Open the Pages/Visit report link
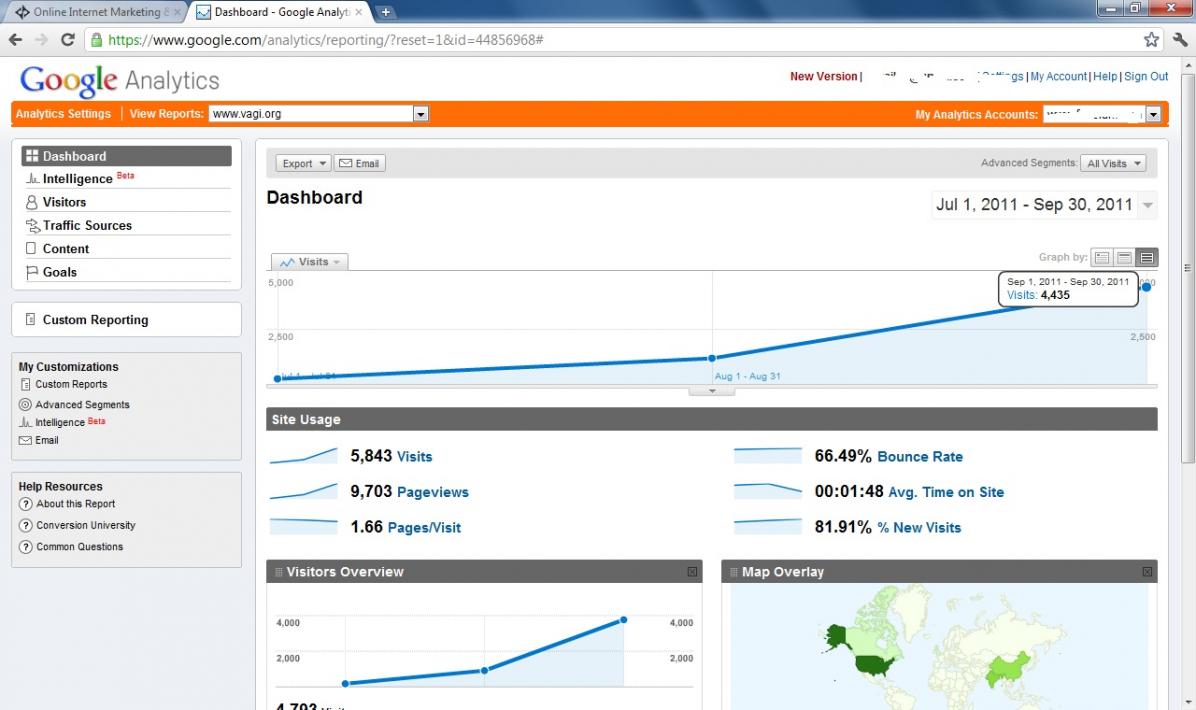The image size is (1196, 710). coord(424,527)
